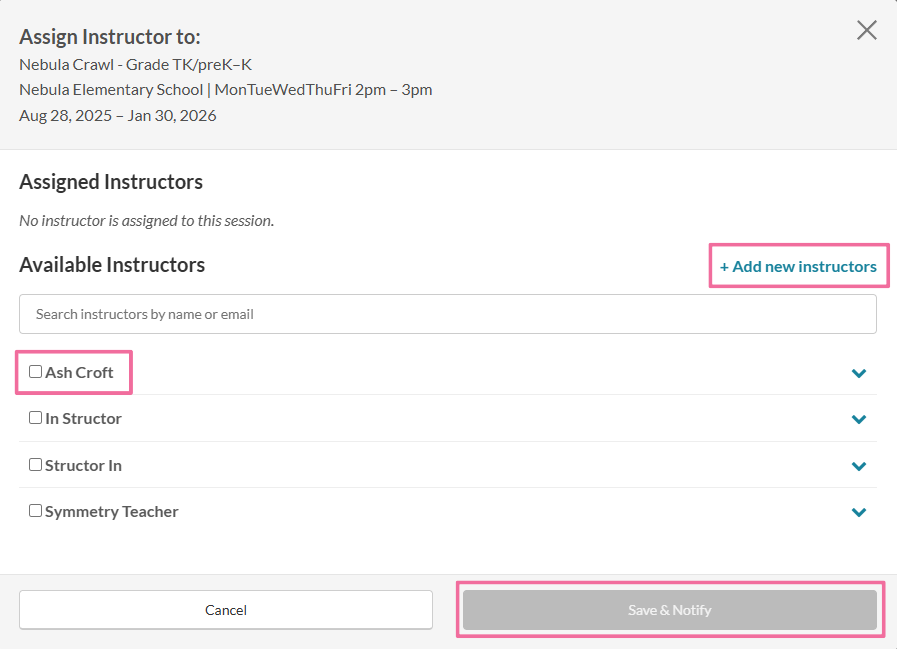Screen dimensions: 897x649
Task: Click the Available Instructors heading
Action: tap(112, 264)
